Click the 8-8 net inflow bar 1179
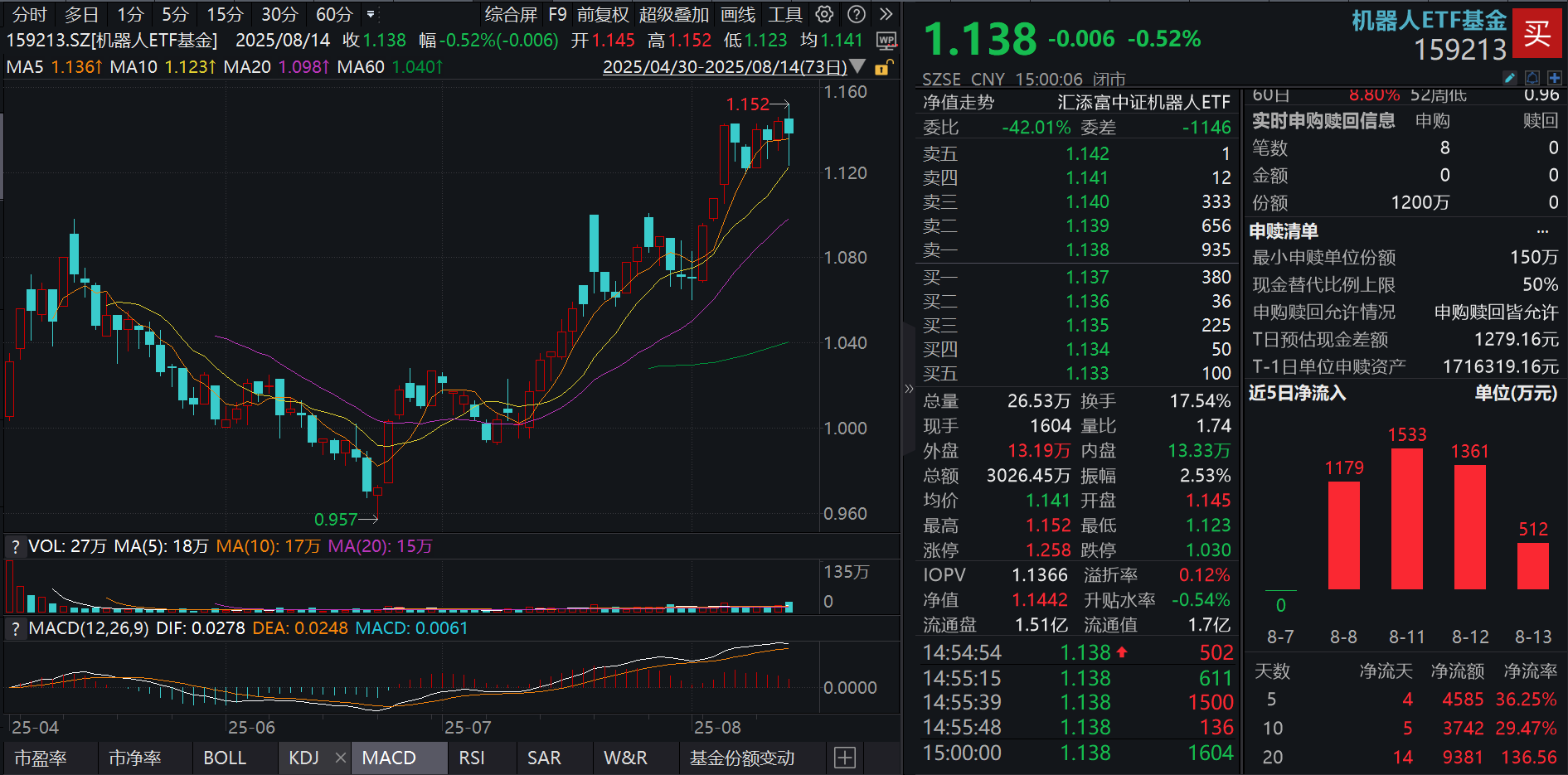The height and width of the screenshot is (775, 1568). pyautogui.click(x=1344, y=535)
